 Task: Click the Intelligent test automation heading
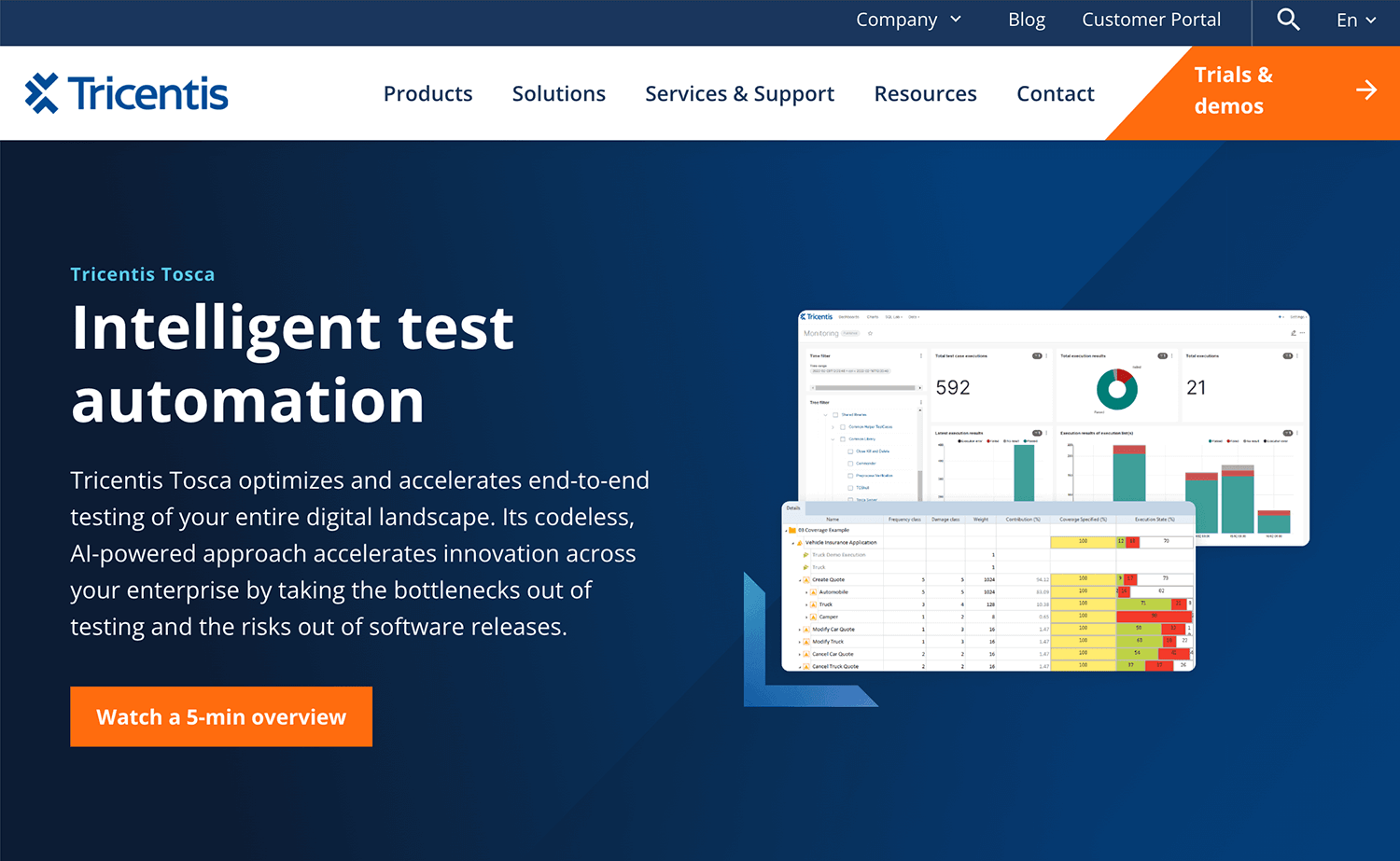(293, 364)
